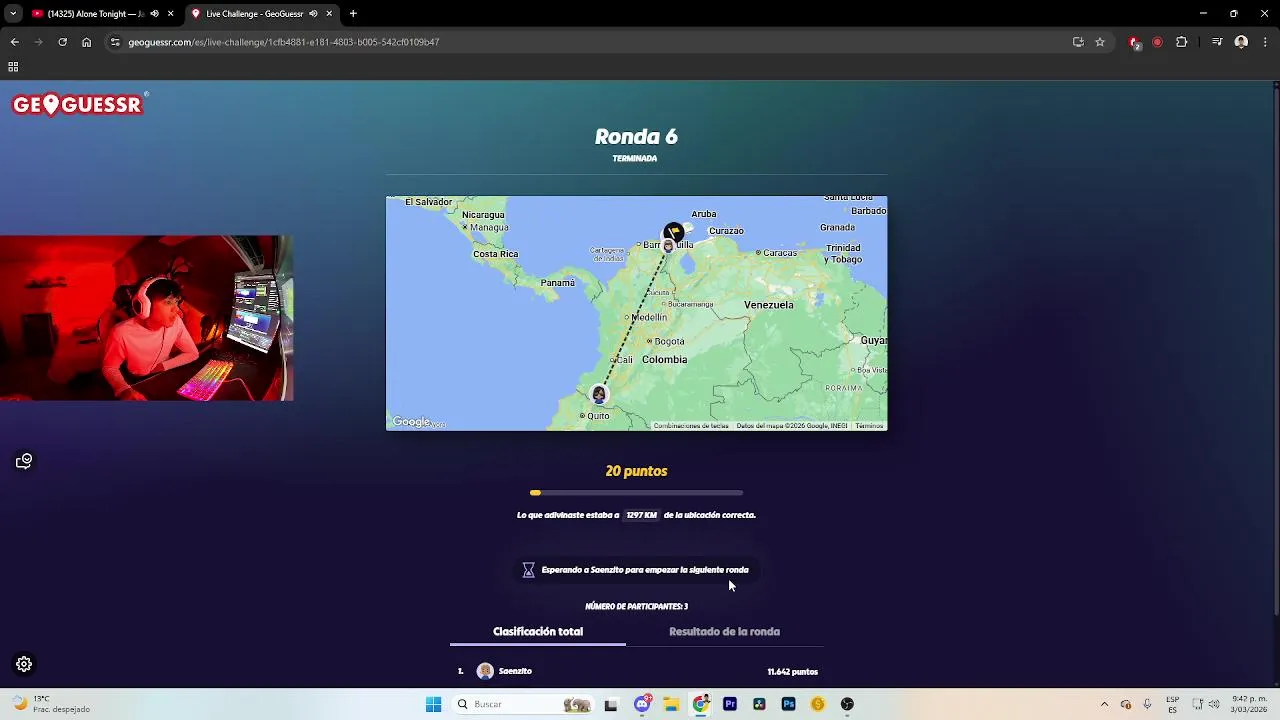This screenshot has height=720, width=1280.
Task: Click the player guess avatar marker near Quito
Action: tap(599, 394)
